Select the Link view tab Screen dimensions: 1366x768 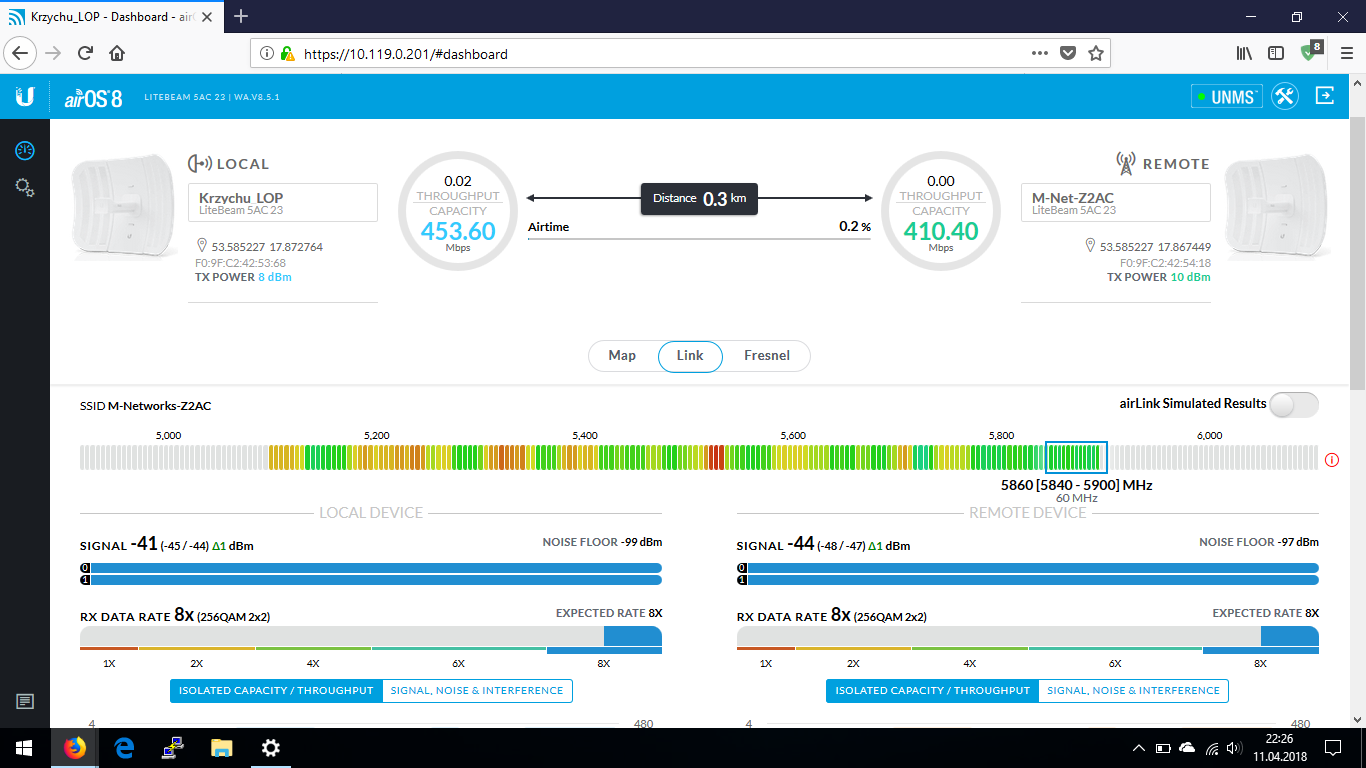(690, 356)
